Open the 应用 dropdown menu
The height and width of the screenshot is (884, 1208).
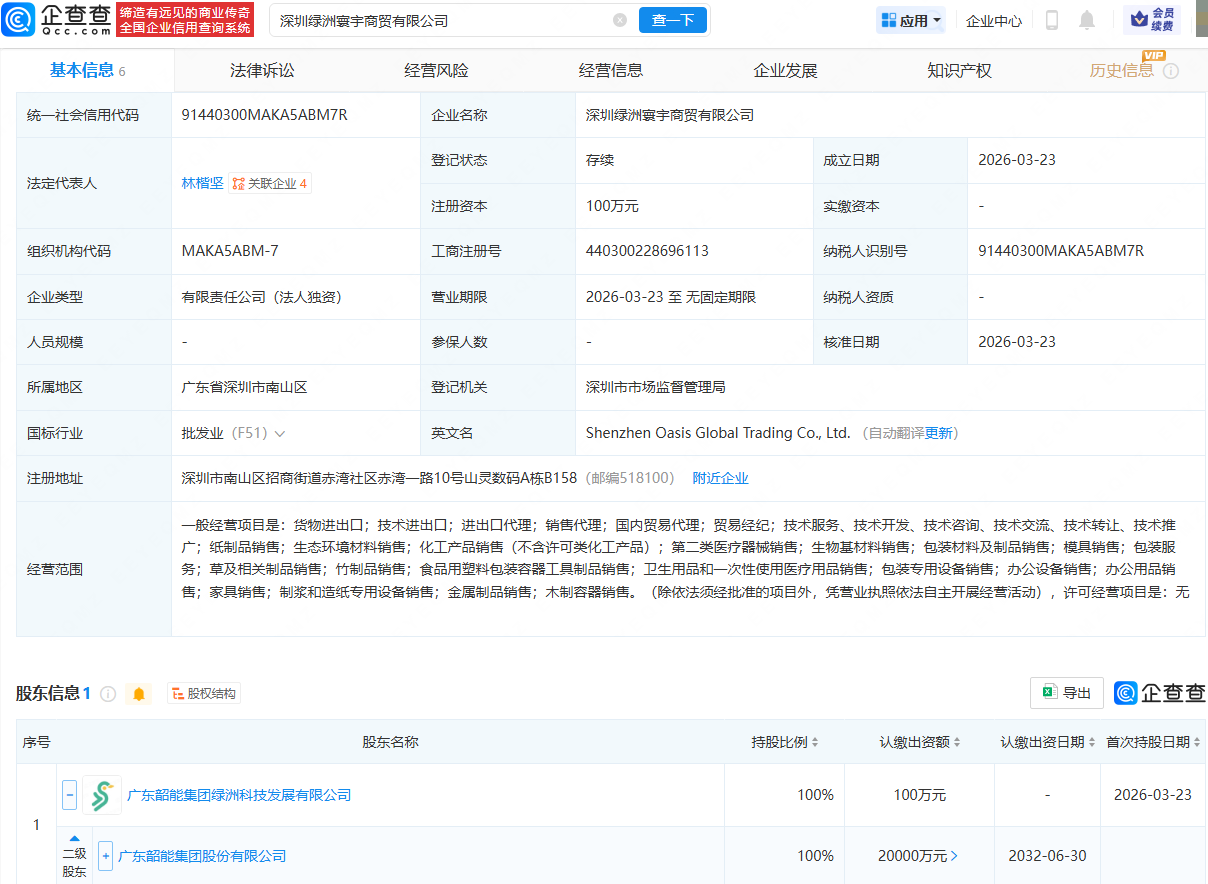[910, 20]
